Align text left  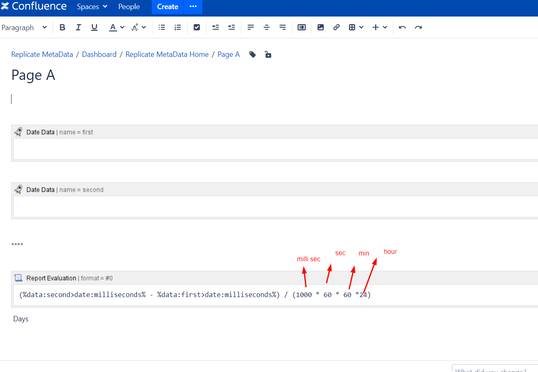point(250,27)
